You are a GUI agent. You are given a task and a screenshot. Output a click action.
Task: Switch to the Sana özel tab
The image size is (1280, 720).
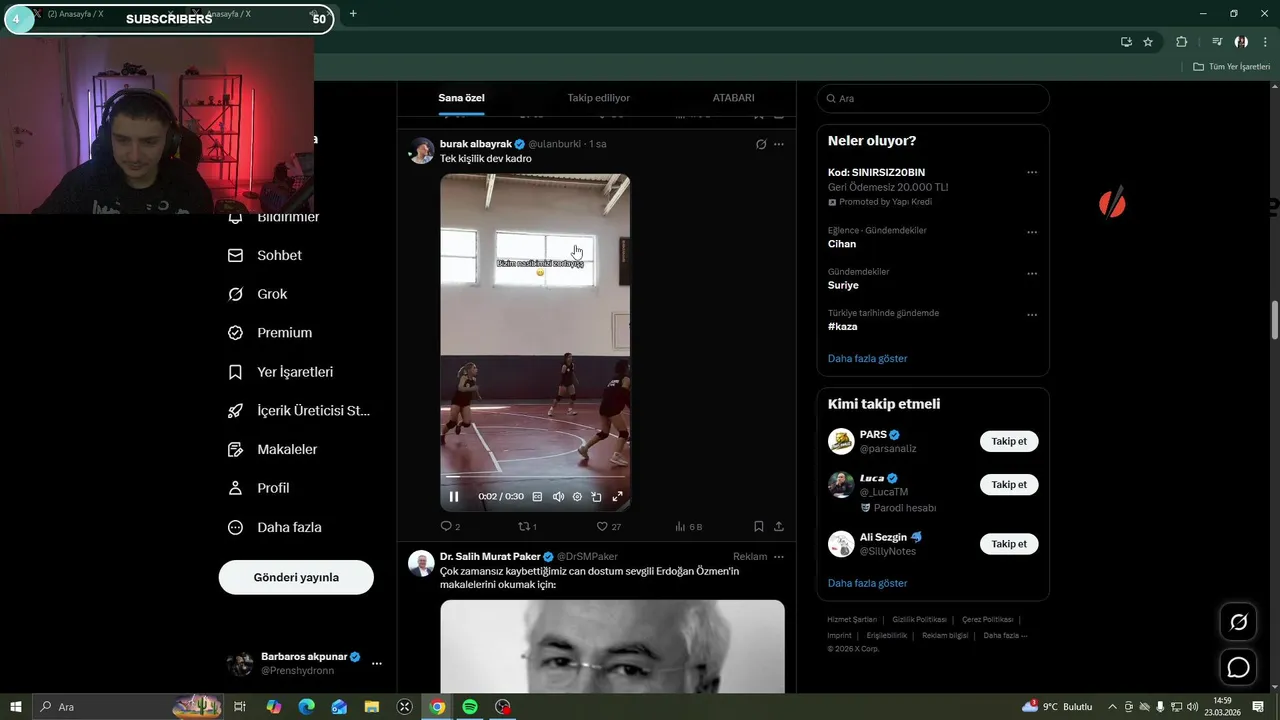(461, 98)
